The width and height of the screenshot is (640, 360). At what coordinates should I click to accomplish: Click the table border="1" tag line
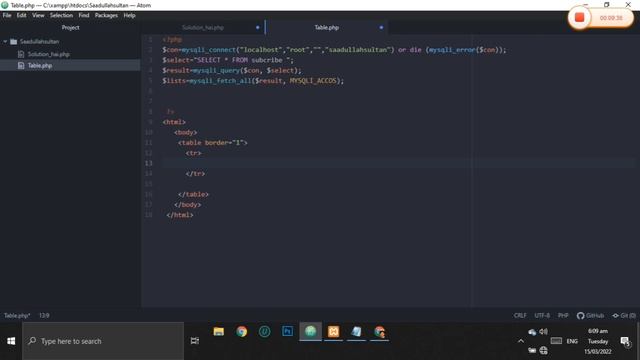213,143
